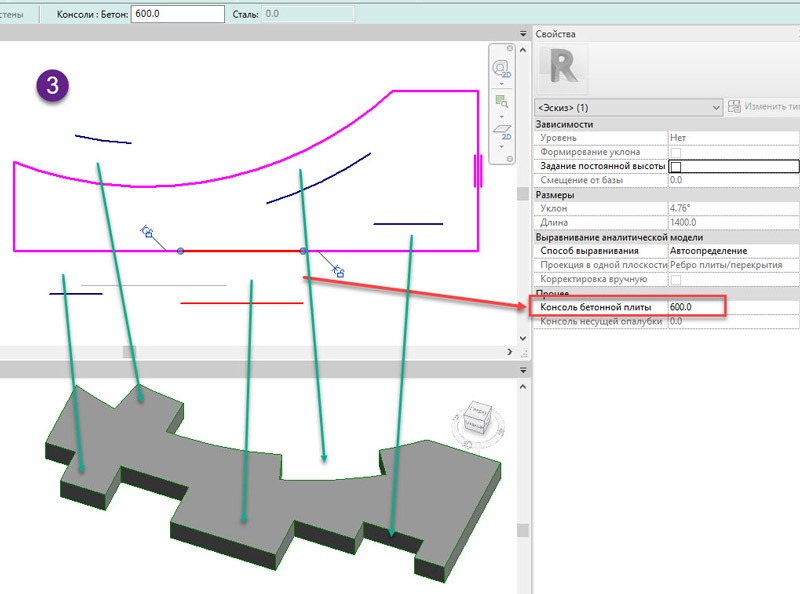Toggle the manual adjustment checkbox
This screenshot has width=800, height=594.
pos(676,279)
